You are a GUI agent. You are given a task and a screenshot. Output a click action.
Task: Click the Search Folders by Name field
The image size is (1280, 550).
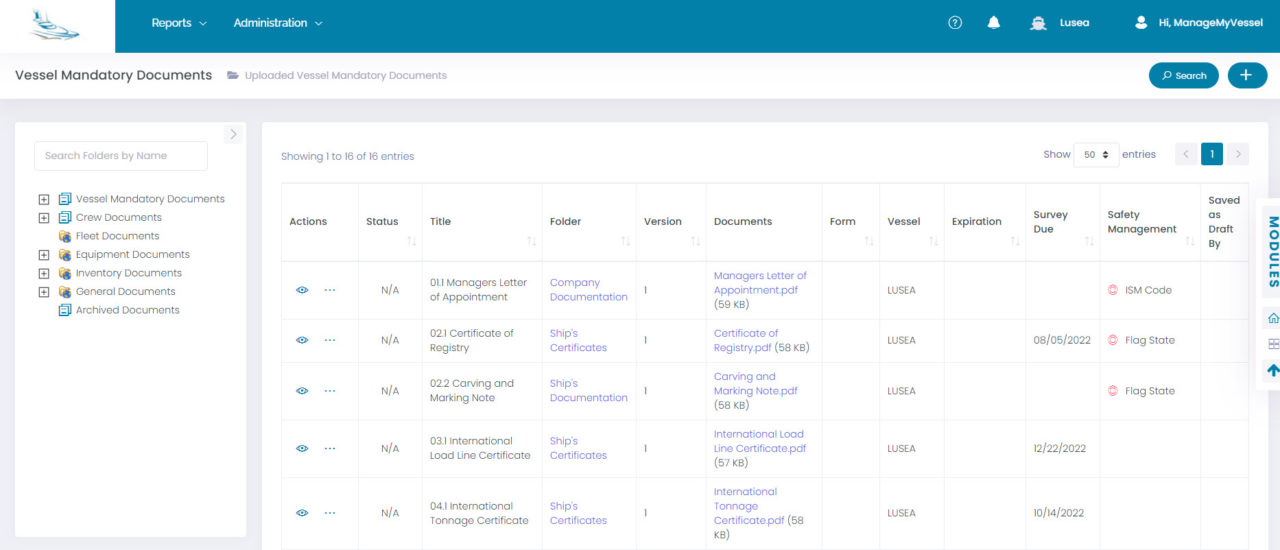click(121, 156)
